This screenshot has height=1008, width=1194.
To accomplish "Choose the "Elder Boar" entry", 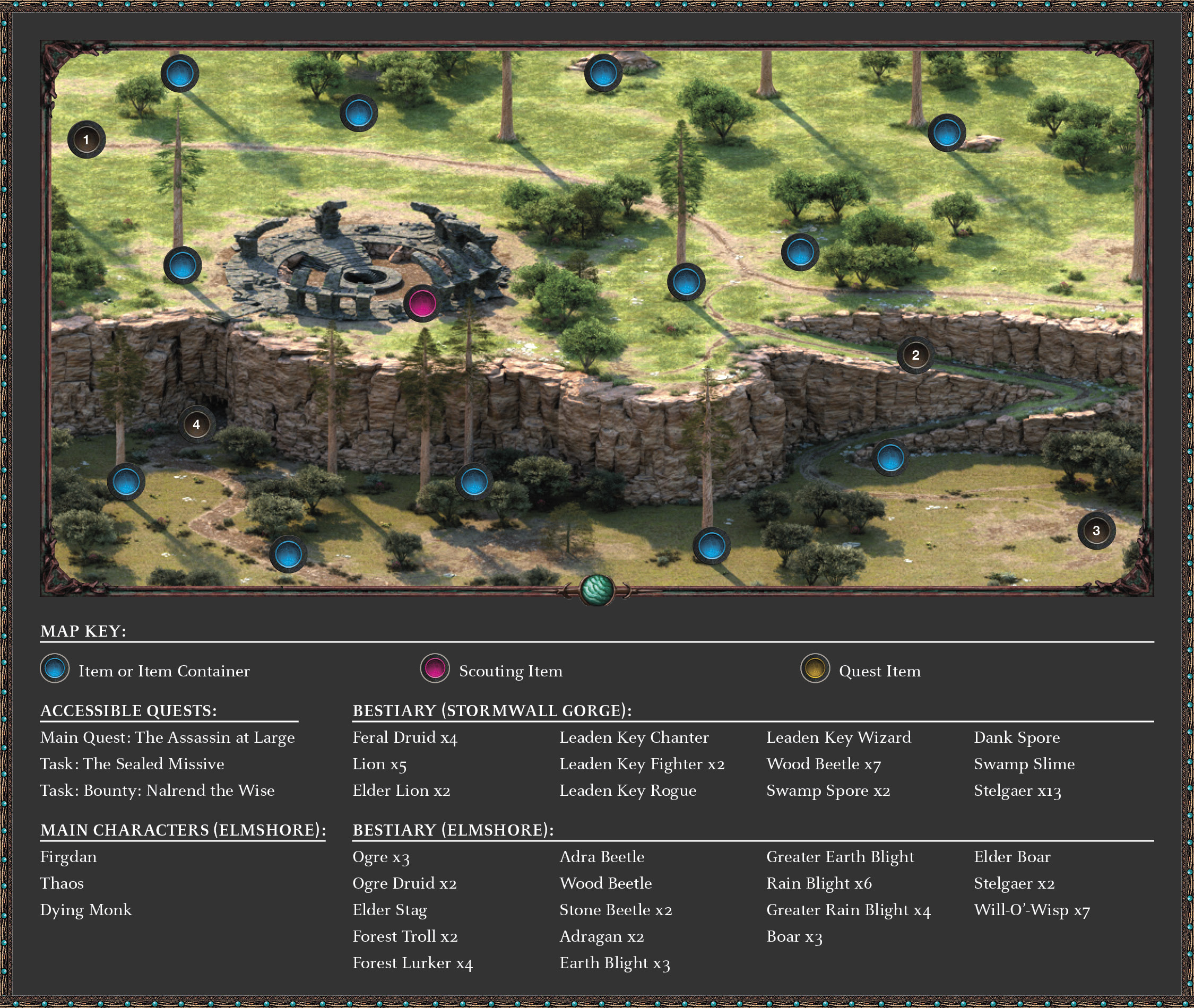I will (x=1012, y=857).
